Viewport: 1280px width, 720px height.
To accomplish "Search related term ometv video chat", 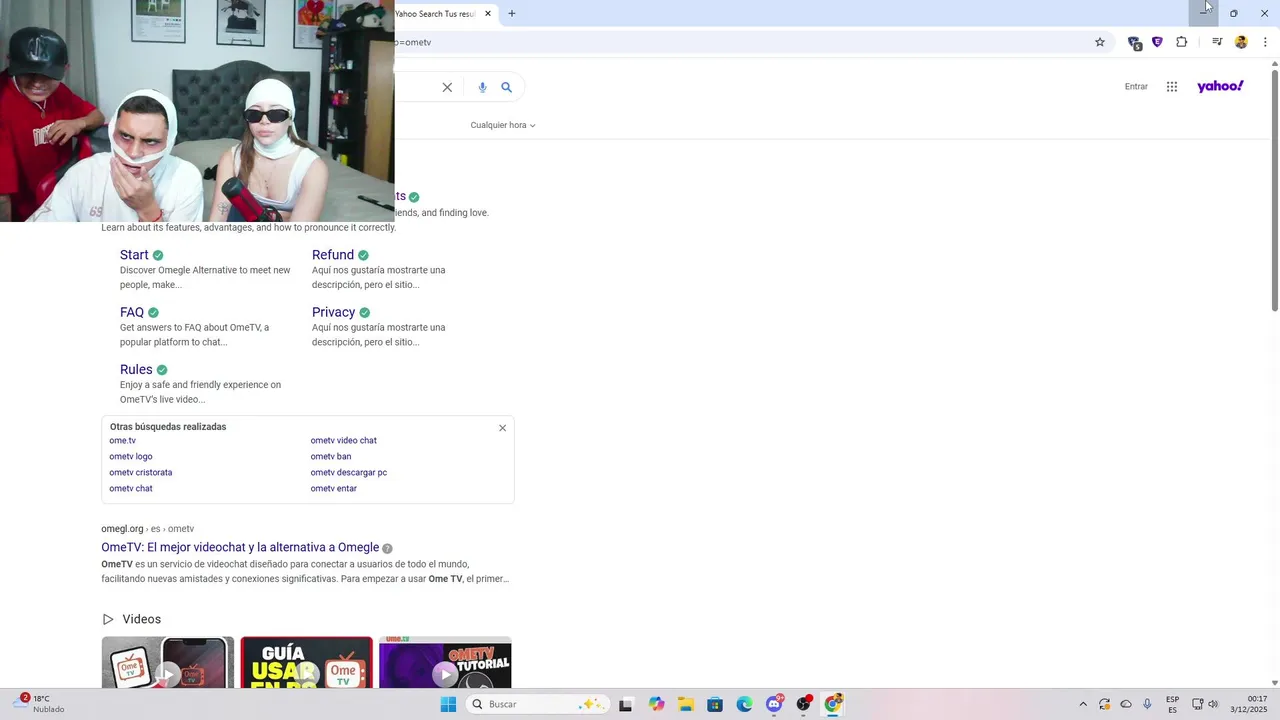I will [343, 441].
